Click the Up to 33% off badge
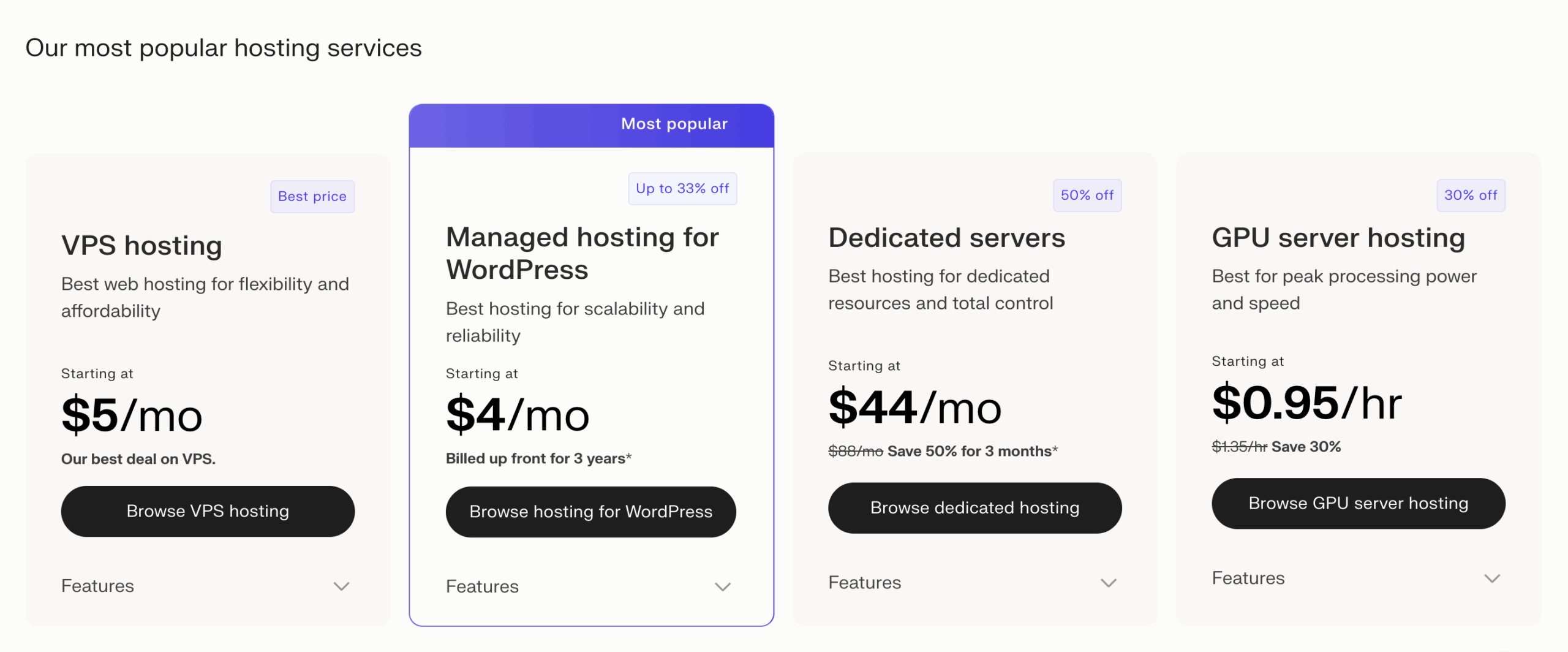 tap(682, 189)
